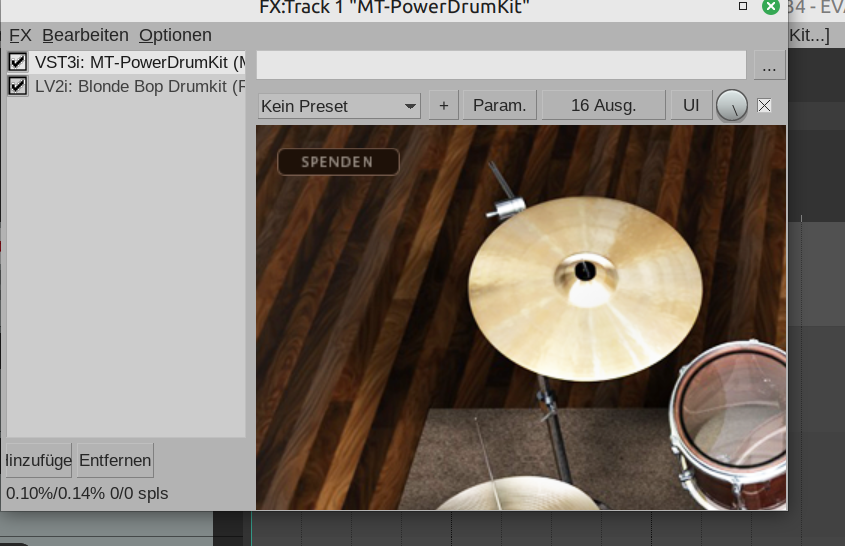The height and width of the screenshot is (546, 845).
Task: Select the VST3i: MT-PowerDrumKit entry
Action: coord(140,63)
